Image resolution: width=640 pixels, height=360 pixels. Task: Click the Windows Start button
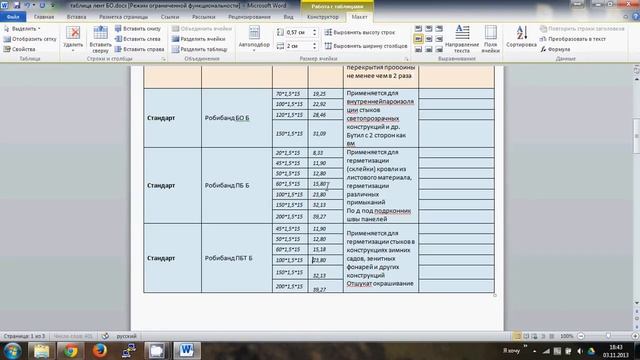tap(12, 351)
